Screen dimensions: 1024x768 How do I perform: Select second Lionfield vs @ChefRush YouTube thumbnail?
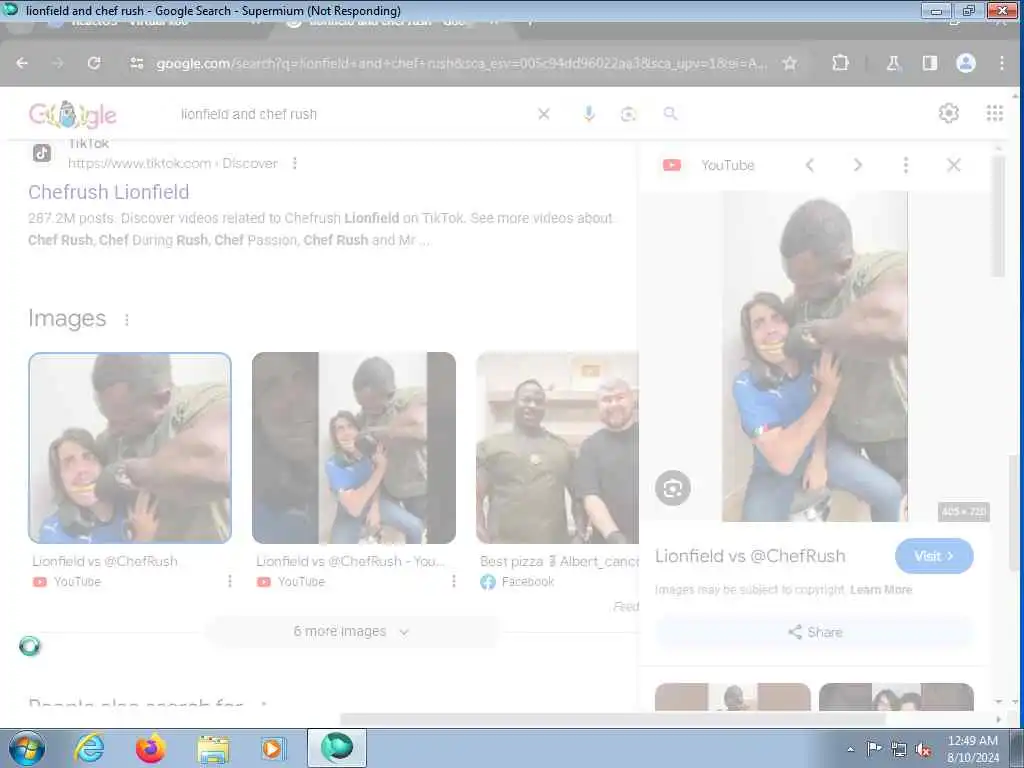tap(354, 448)
